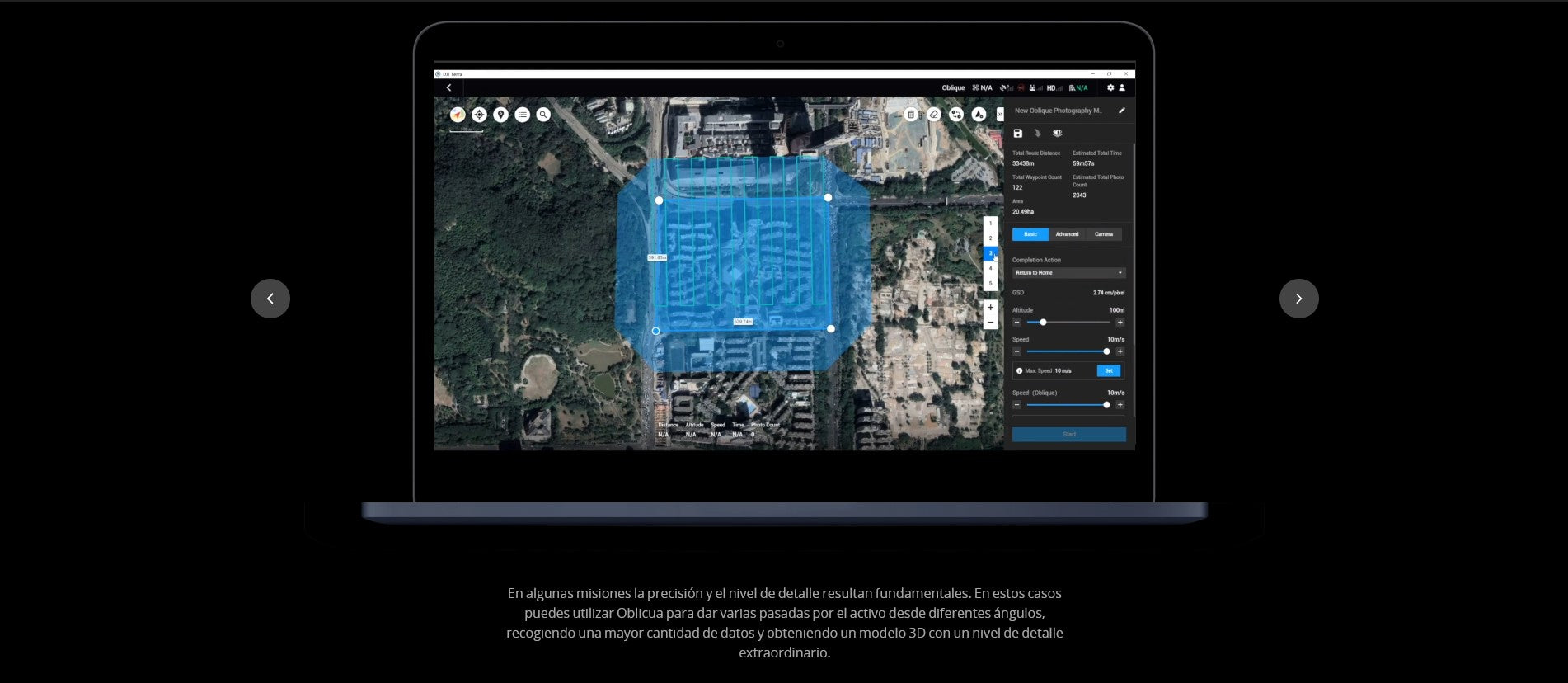
Task: Click the trash delete icon above map
Action: [x=911, y=115]
